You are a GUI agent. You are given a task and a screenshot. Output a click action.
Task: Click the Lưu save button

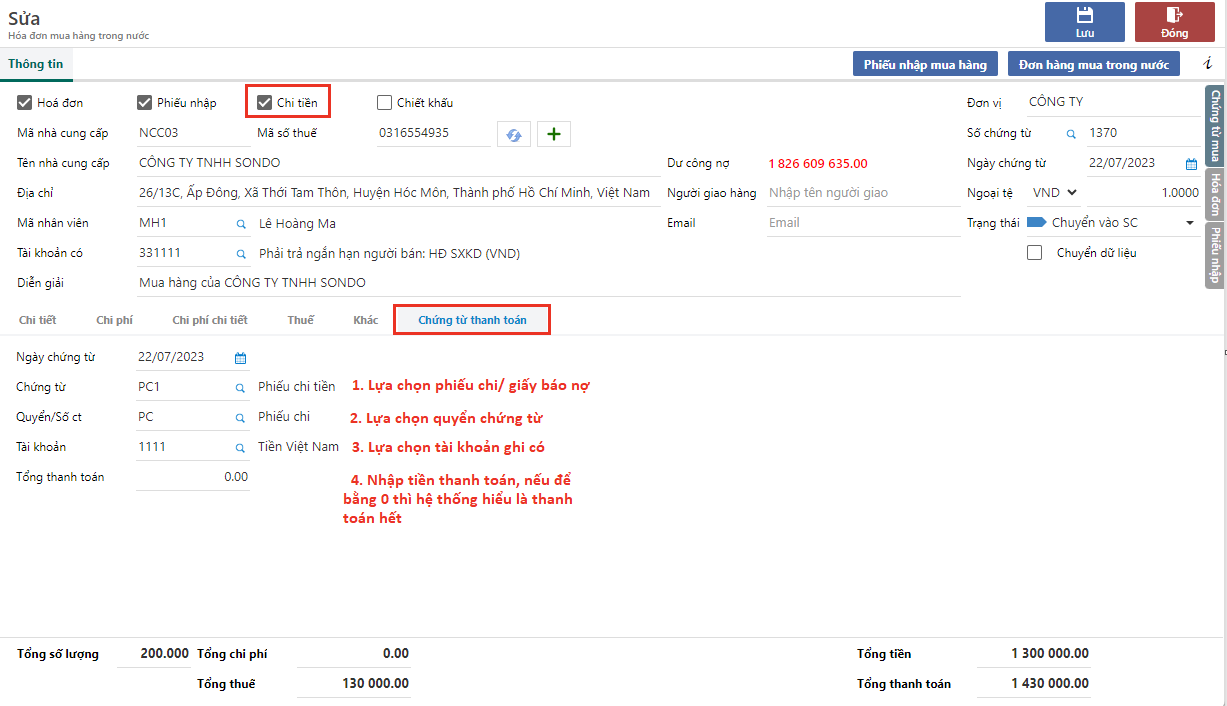coord(1084,22)
